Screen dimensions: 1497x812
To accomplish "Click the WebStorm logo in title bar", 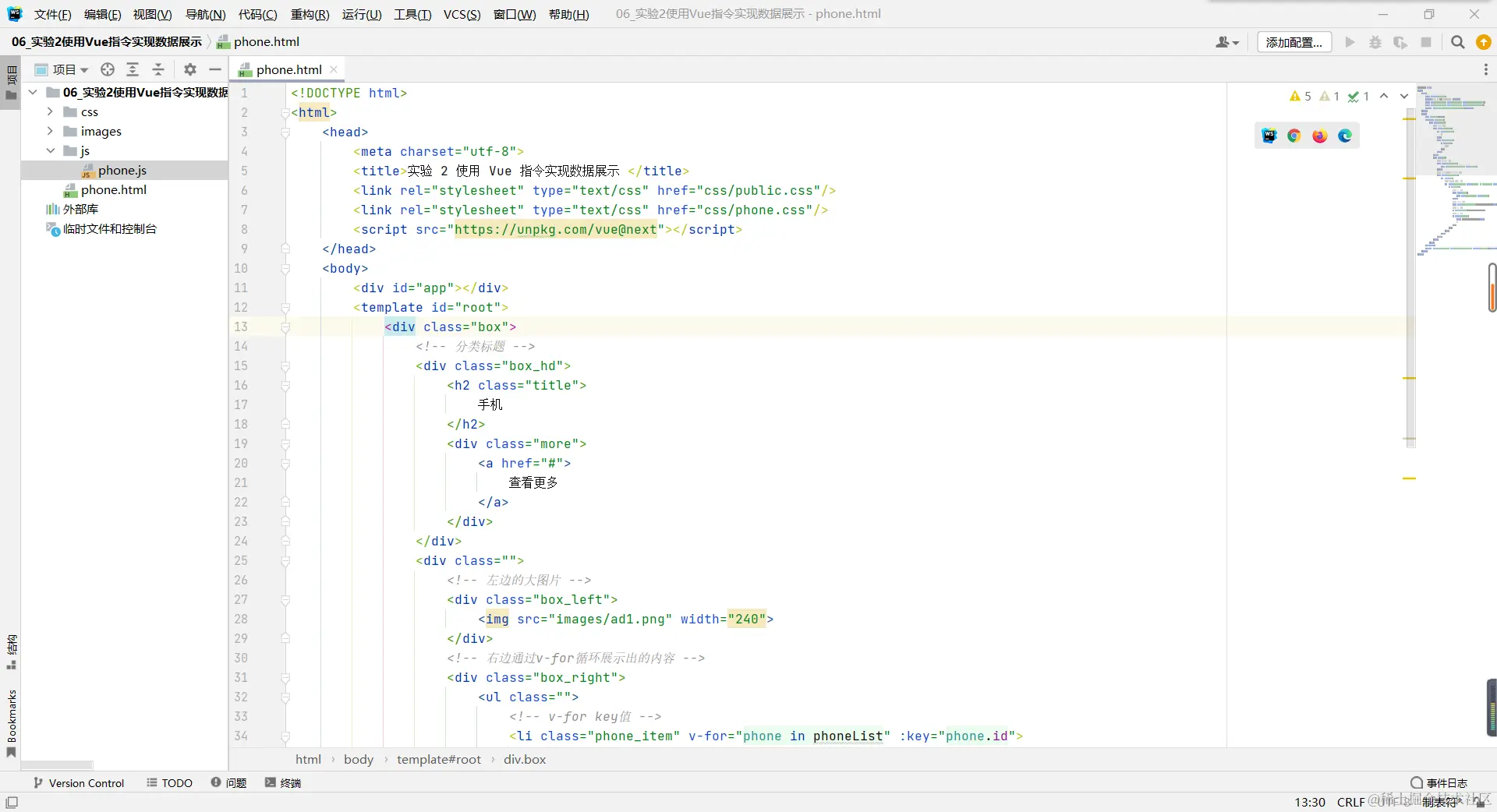I will point(15,14).
